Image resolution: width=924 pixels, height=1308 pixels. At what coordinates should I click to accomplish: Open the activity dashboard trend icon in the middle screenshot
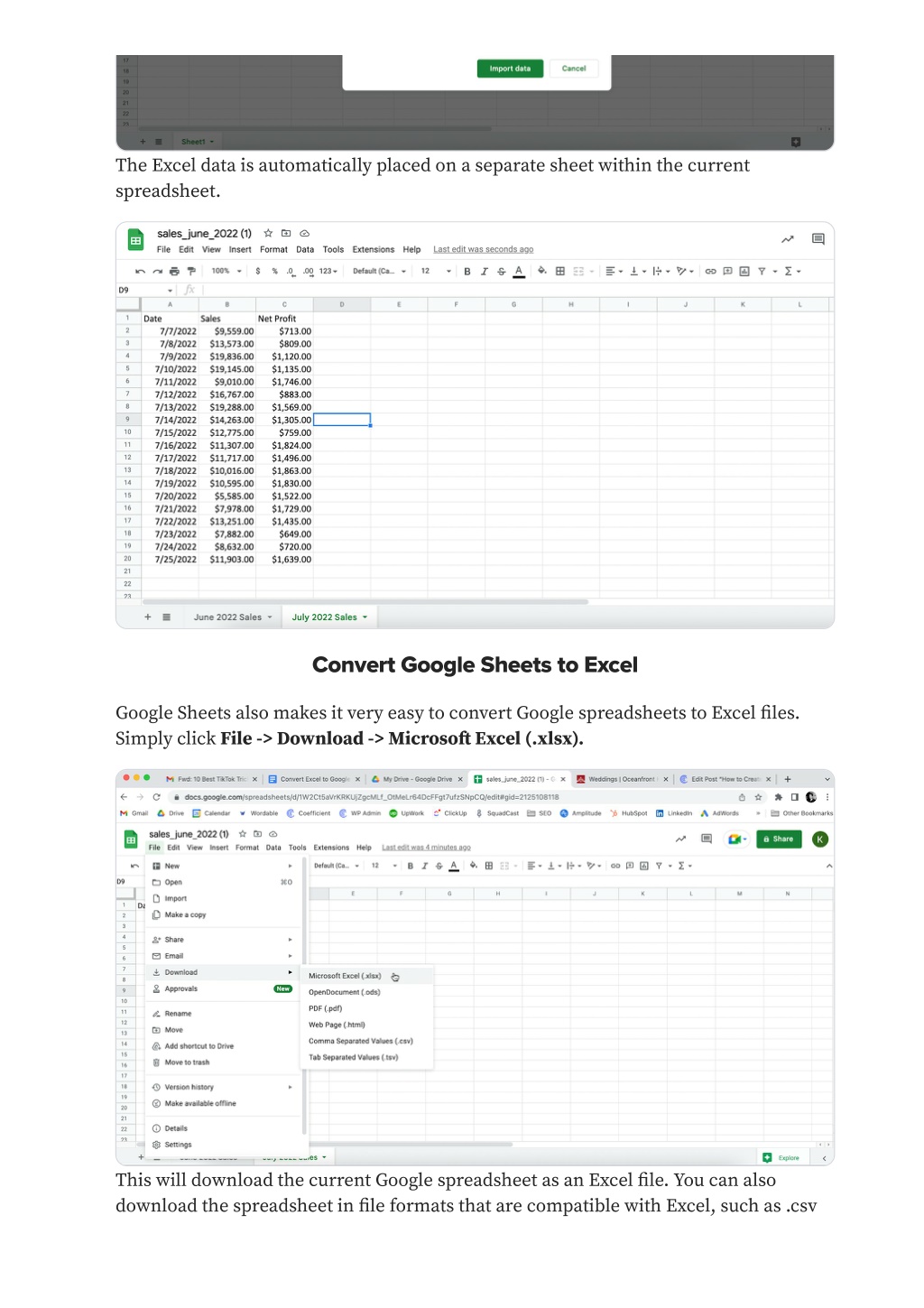(788, 239)
